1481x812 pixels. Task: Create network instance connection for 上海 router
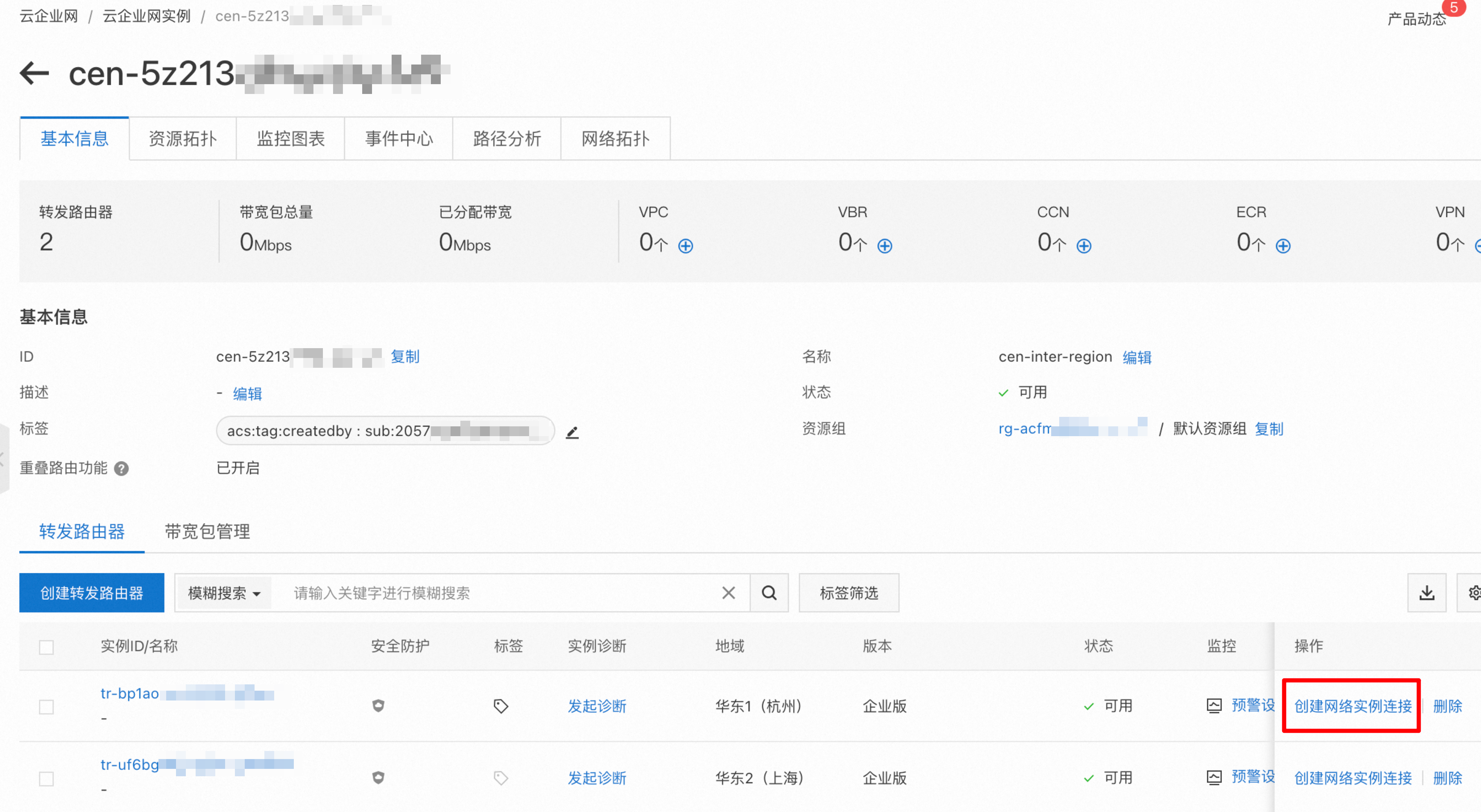(x=1353, y=778)
